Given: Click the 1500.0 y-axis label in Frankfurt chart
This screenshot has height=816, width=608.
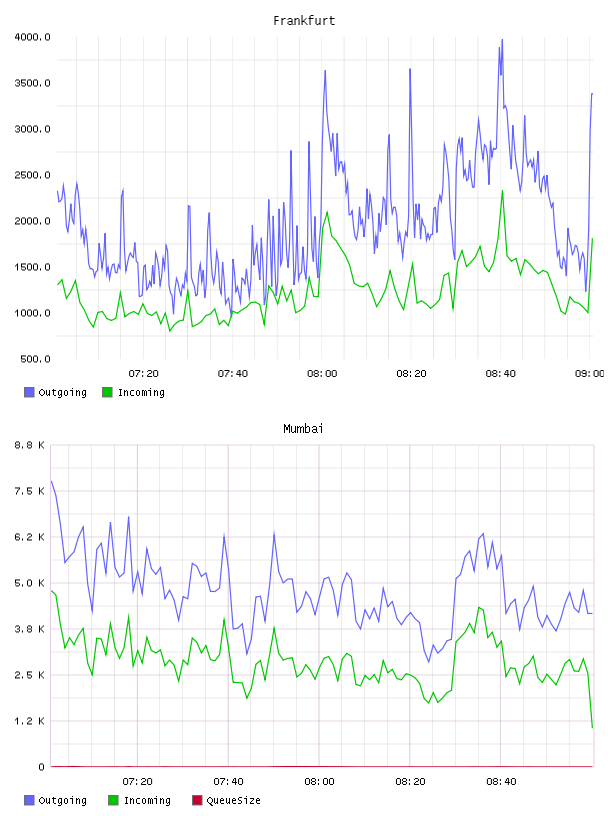Looking at the screenshot, I should pos(32,267).
